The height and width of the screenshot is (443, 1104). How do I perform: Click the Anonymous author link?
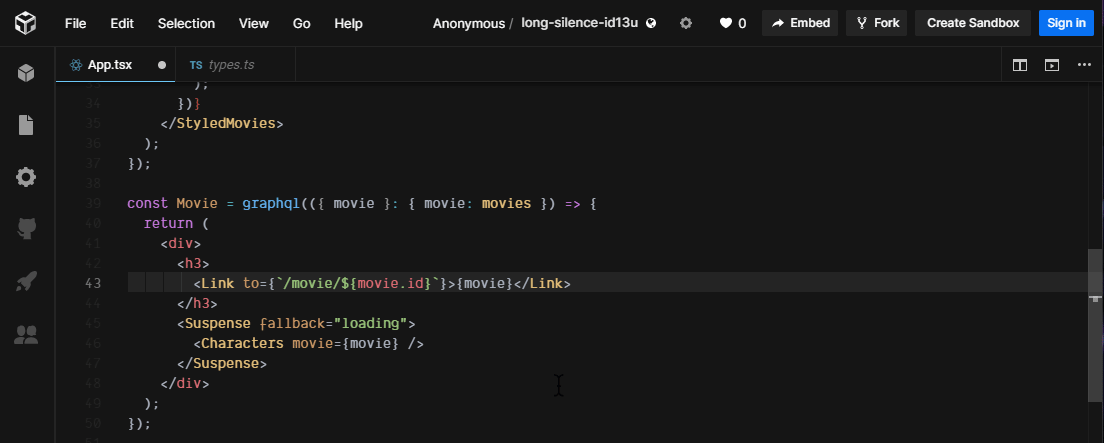pos(469,23)
